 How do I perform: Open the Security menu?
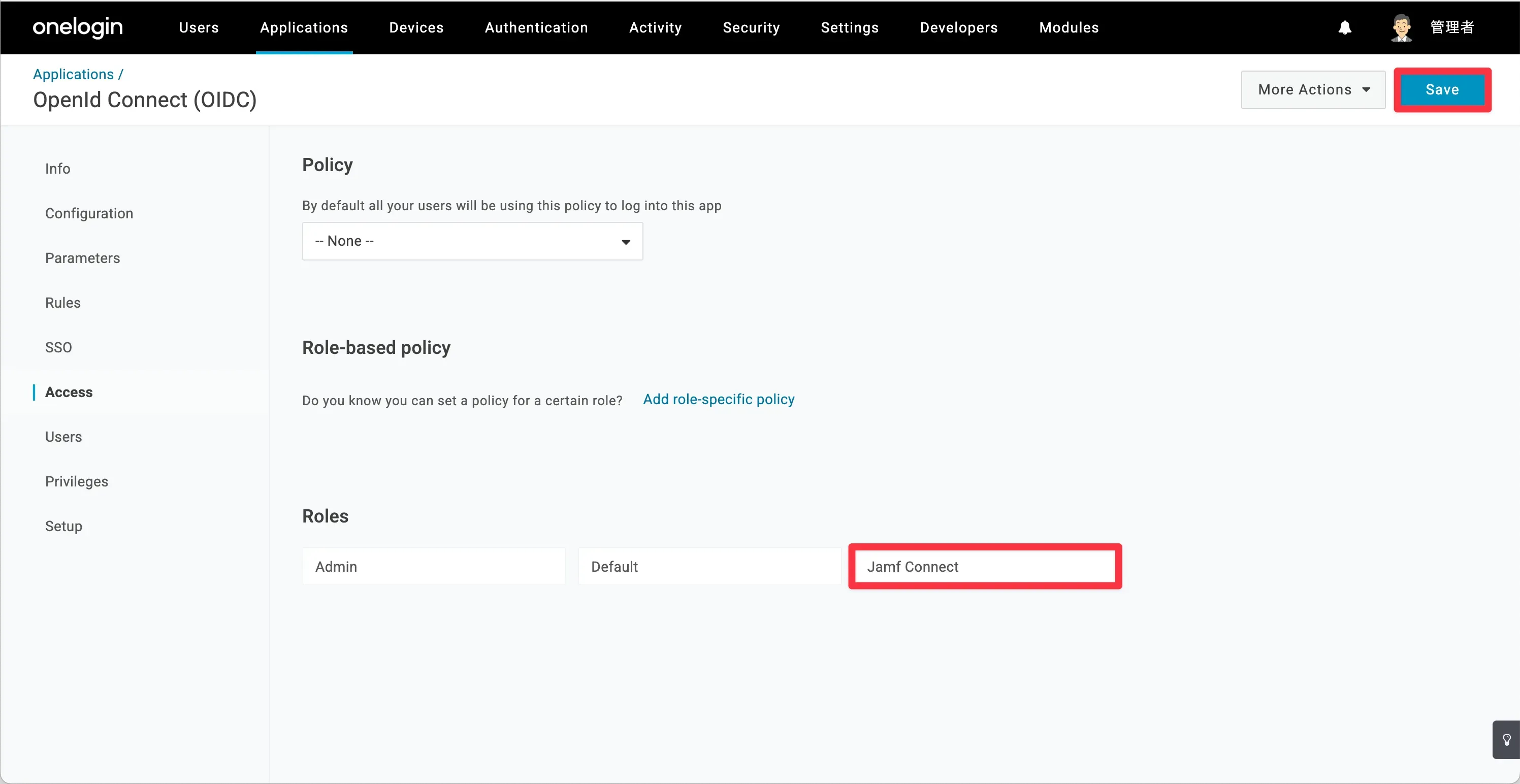tap(751, 28)
